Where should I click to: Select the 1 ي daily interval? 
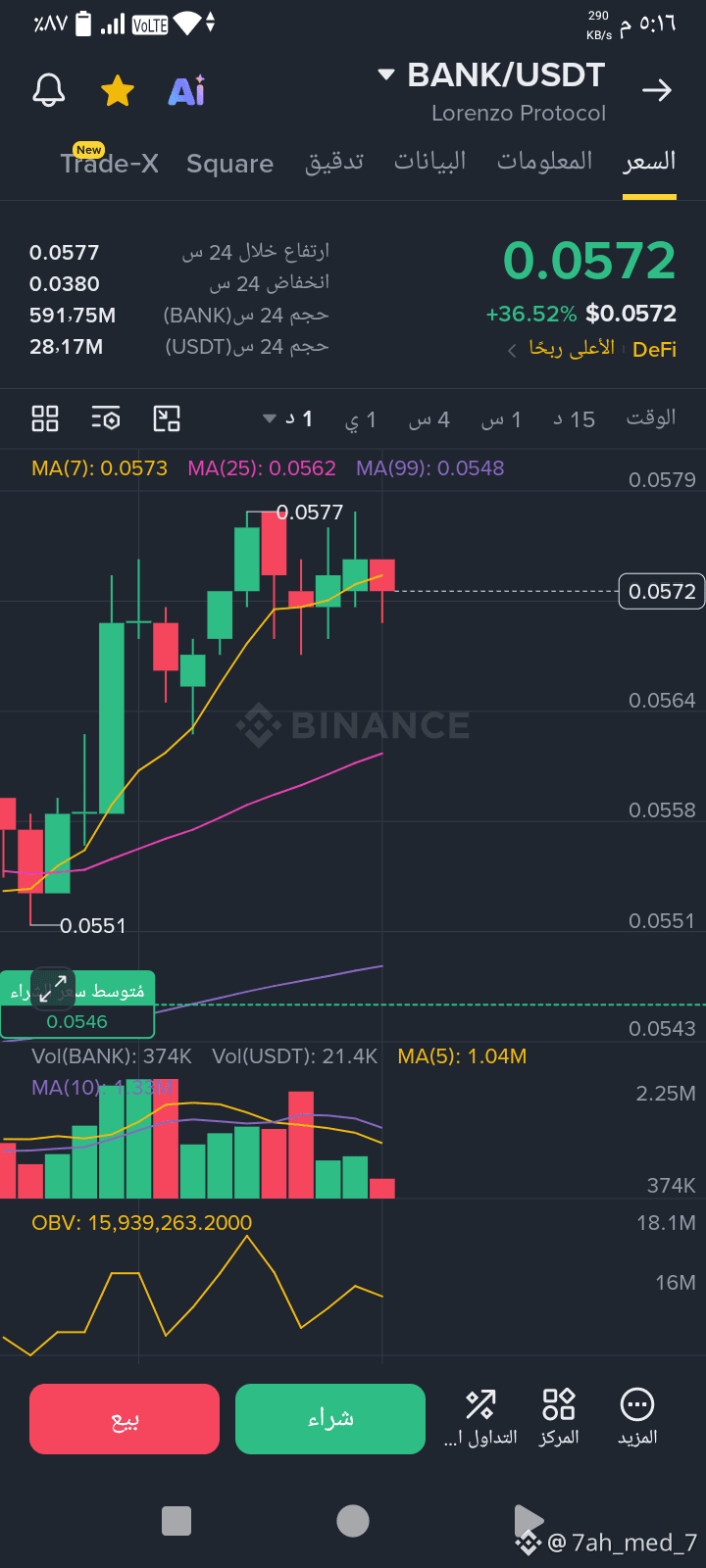click(x=361, y=420)
